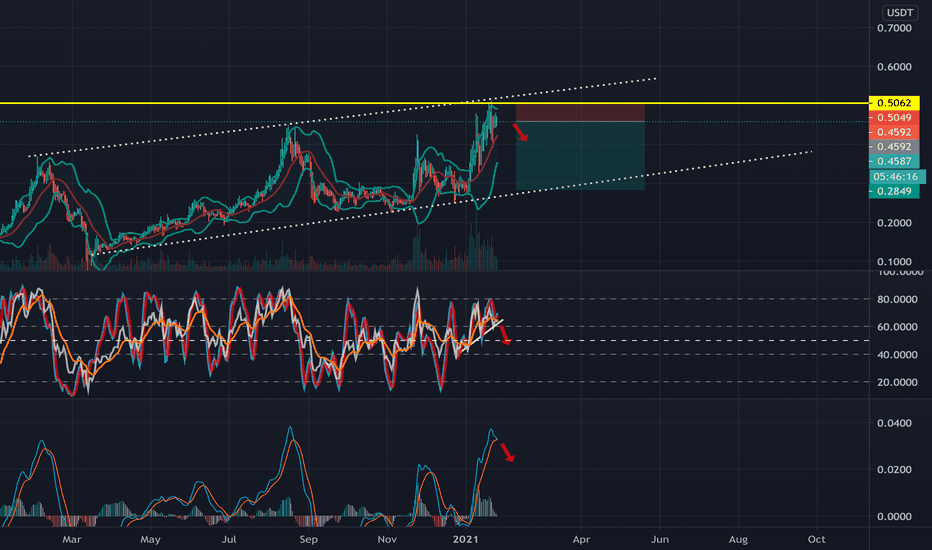The height and width of the screenshot is (550, 932).
Task: Click the 0.0400 MACD axis value
Action: pos(894,423)
